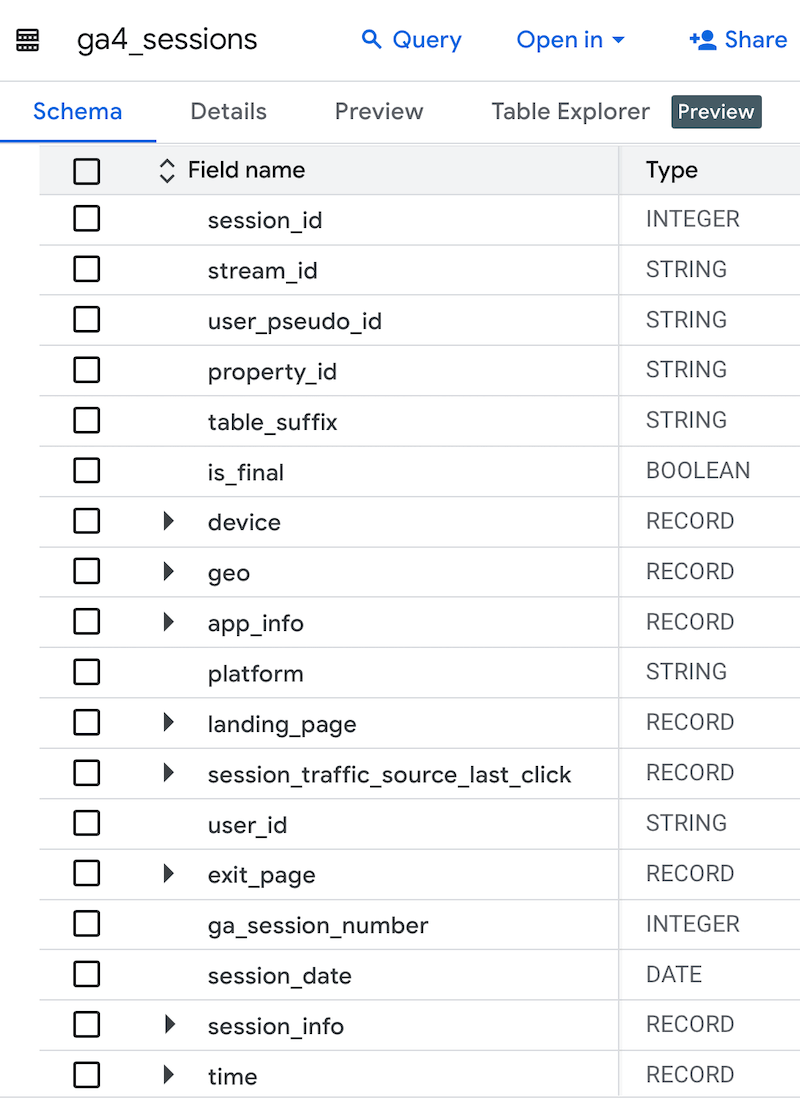The height and width of the screenshot is (1103, 800).
Task: Expand the session_traffic_source_last_click record
Action: (x=166, y=773)
